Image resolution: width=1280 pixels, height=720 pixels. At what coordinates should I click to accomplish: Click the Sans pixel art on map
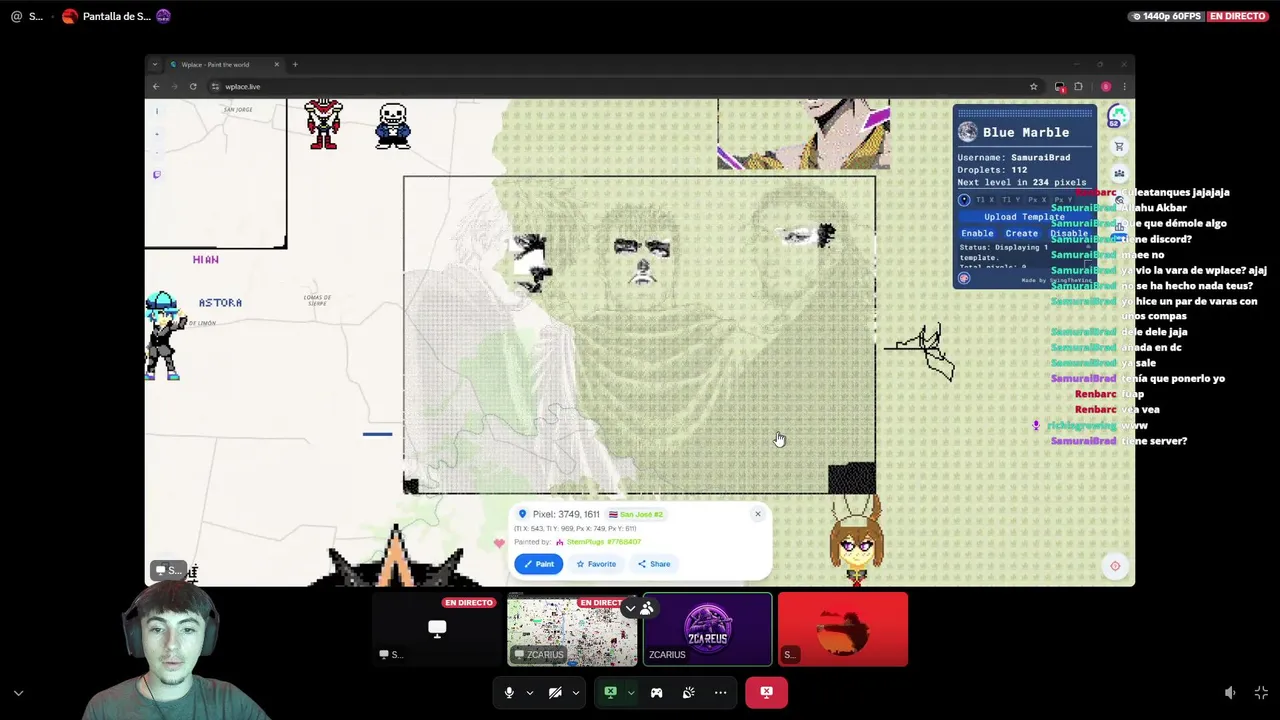click(x=393, y=126)
